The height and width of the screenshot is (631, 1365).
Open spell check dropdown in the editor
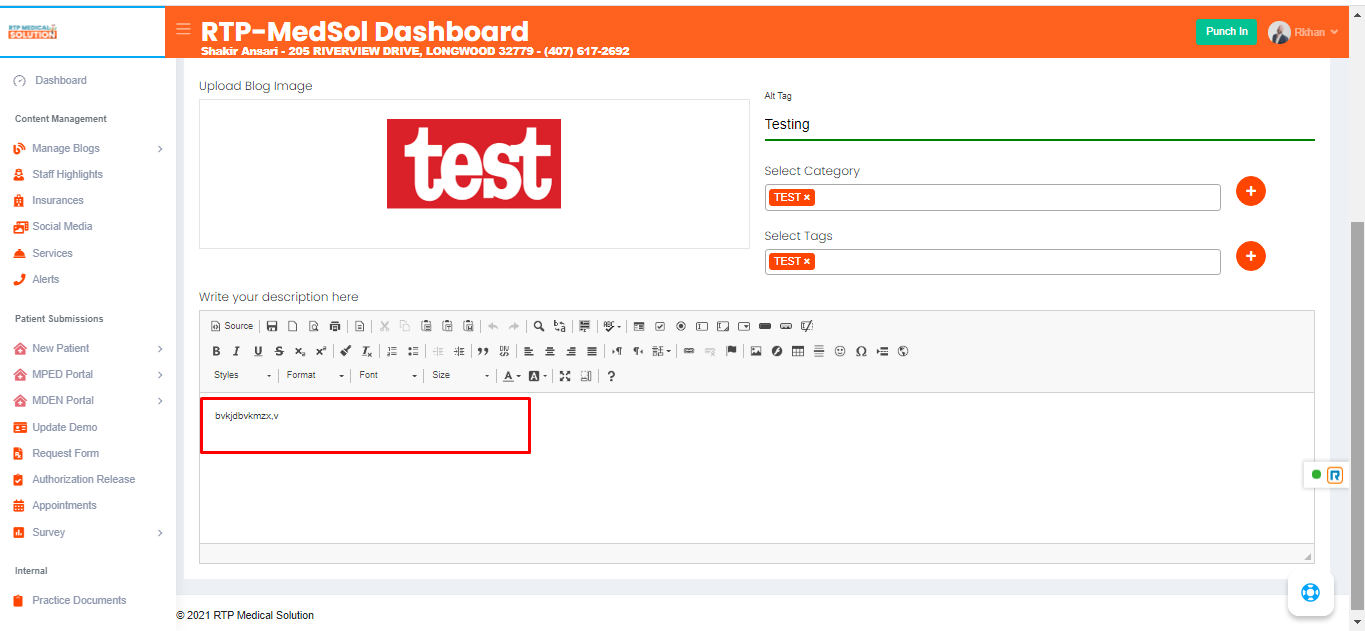(612, 326)
